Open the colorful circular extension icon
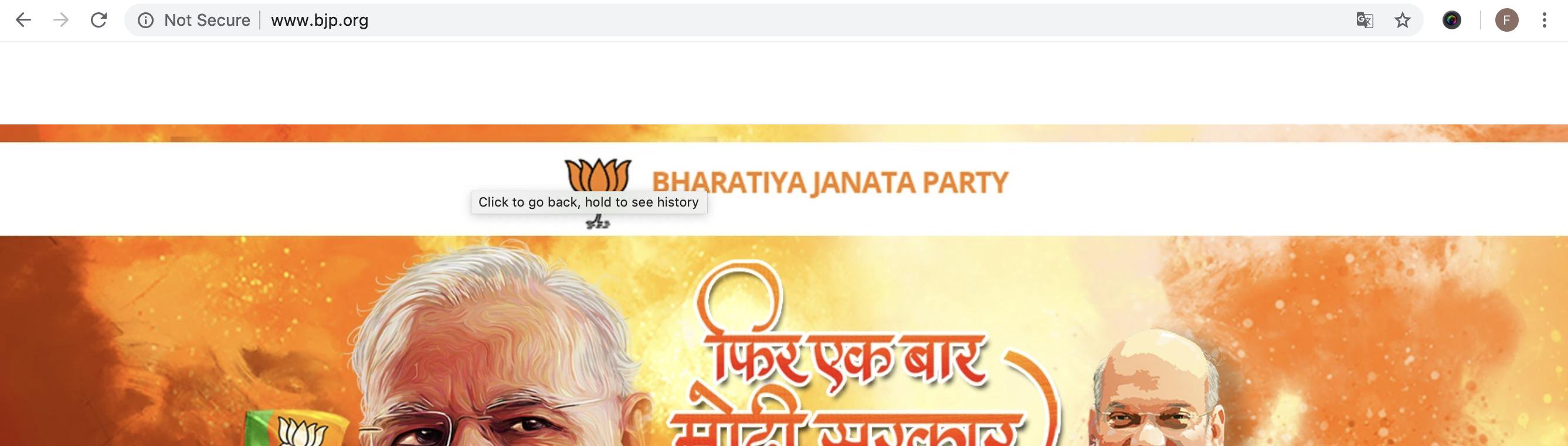This screenshot has width=1568, height=446. [x=1452, y=21]
